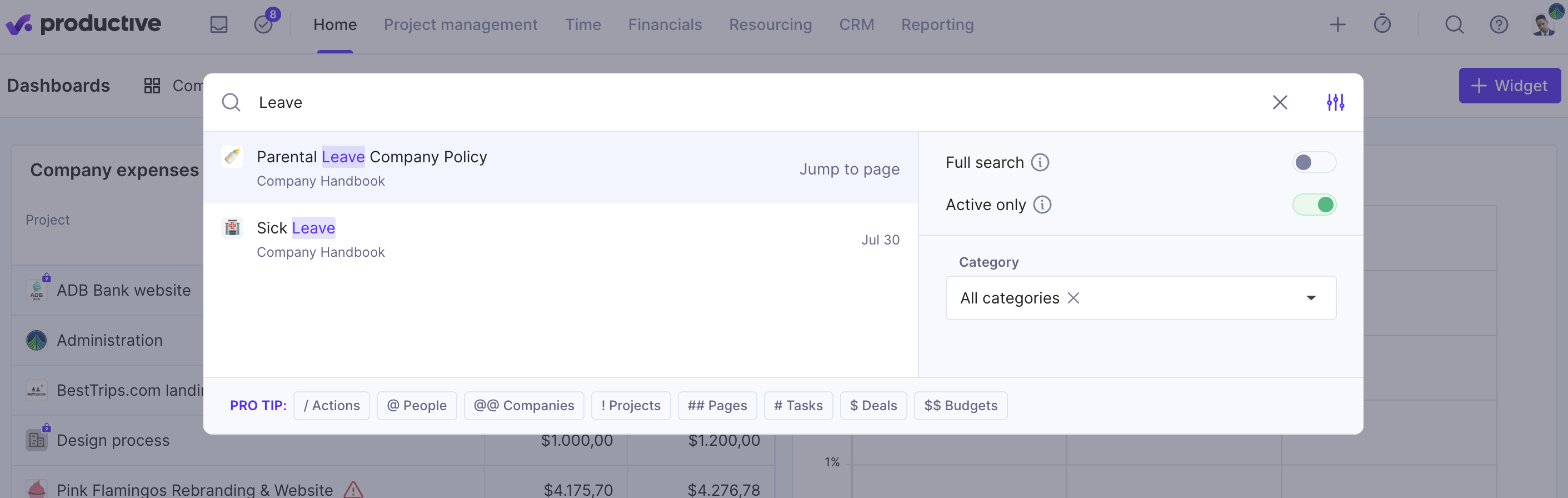This screenshot has width=1568, height=498.
Task: Click the dashboards grid icon
Action: pyautogui.click(x=152, y=86)
